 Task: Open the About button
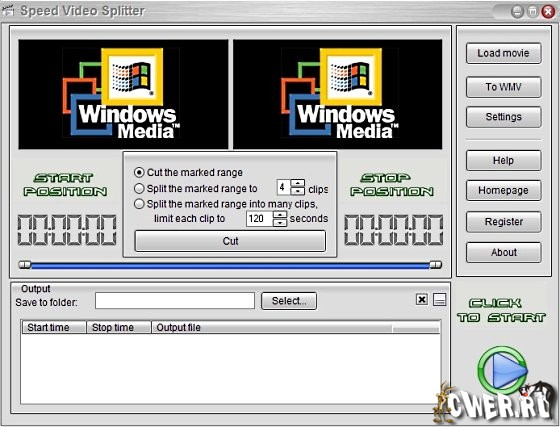tap(504, 252)
